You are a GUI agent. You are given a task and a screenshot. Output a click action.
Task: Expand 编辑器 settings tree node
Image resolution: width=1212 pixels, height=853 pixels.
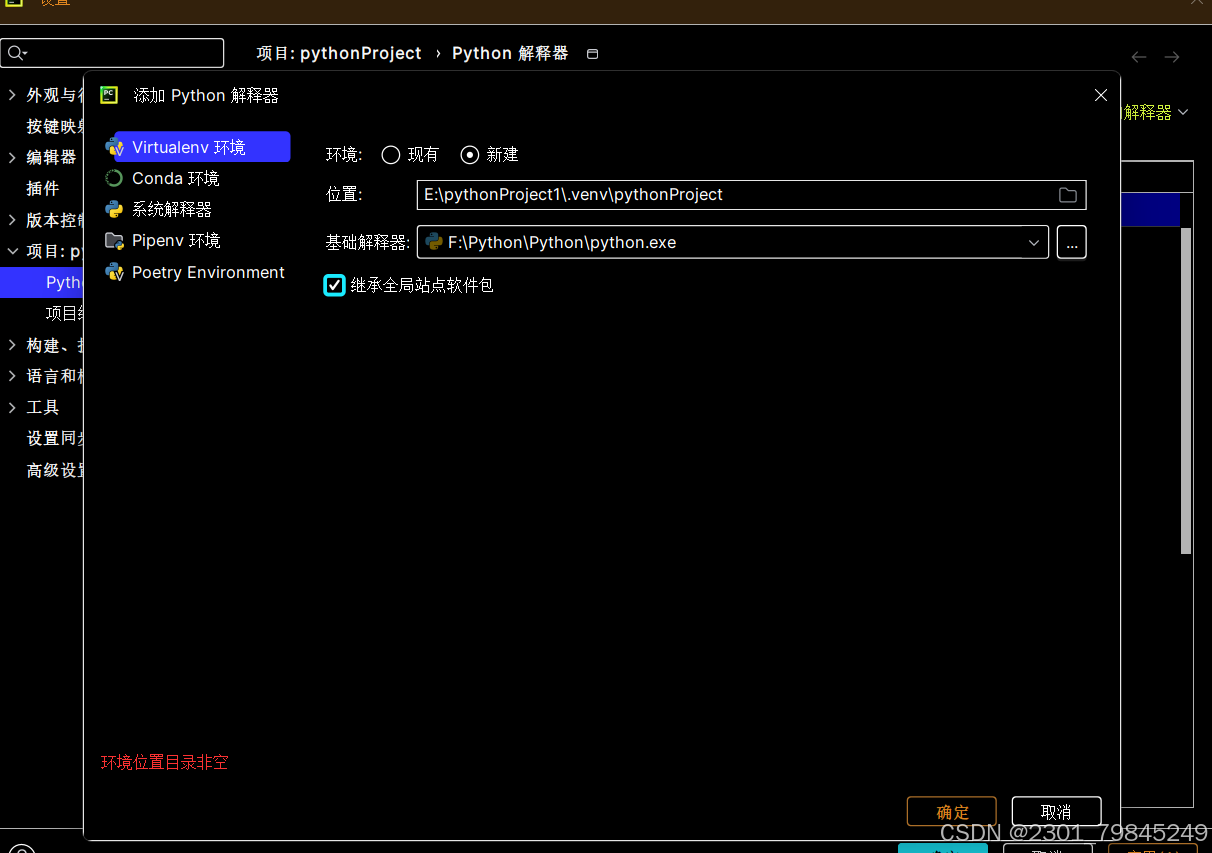pos(12,157)
